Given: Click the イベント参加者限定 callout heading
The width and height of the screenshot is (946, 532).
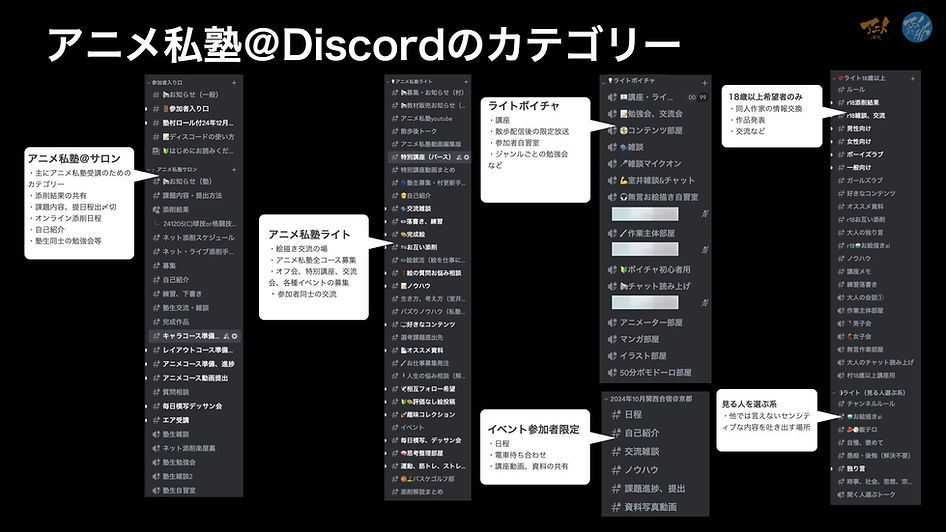Looking at the screenshot, I should (x=533, y=429).
